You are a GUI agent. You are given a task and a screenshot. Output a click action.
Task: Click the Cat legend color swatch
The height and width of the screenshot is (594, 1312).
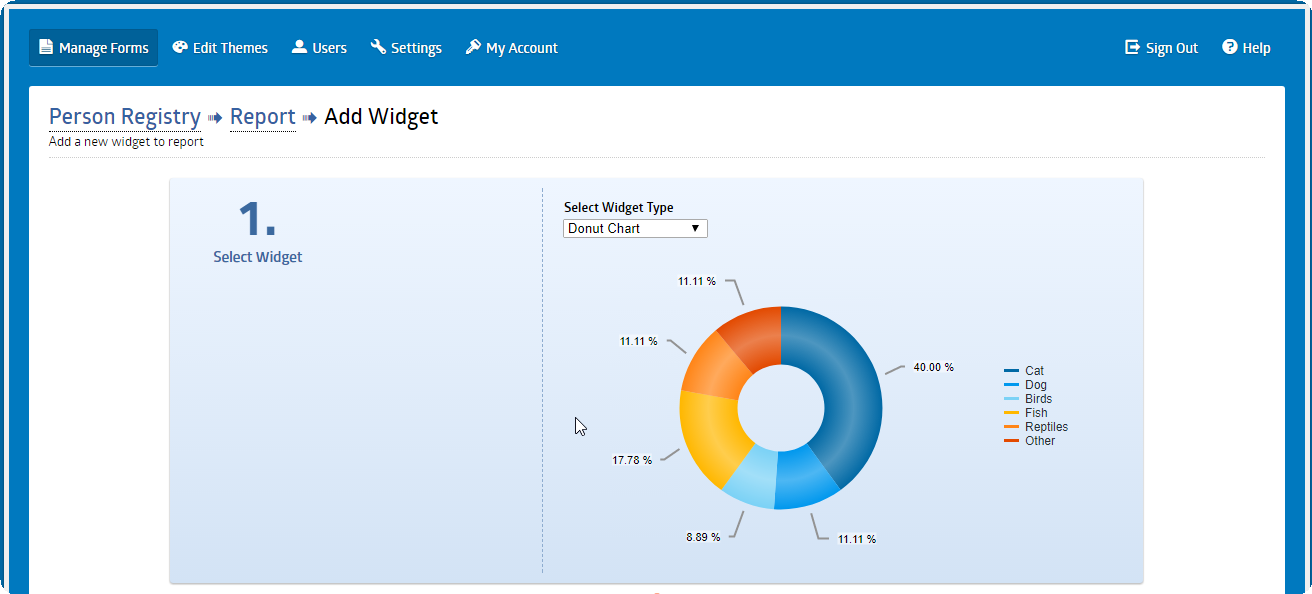click(x=1011, y=371)
